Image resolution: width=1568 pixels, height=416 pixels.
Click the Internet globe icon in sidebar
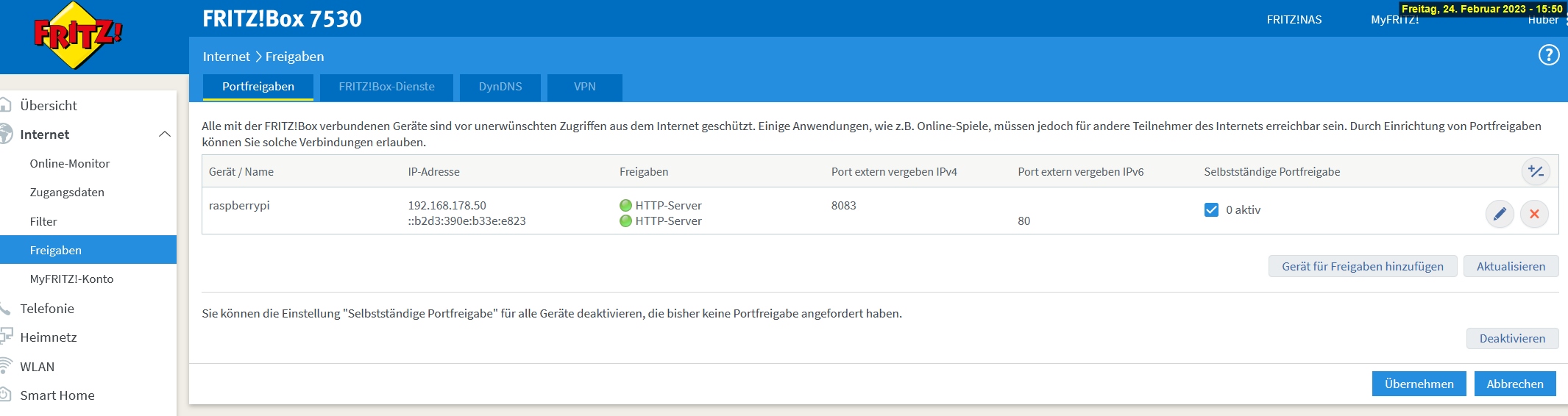[6, 134]
